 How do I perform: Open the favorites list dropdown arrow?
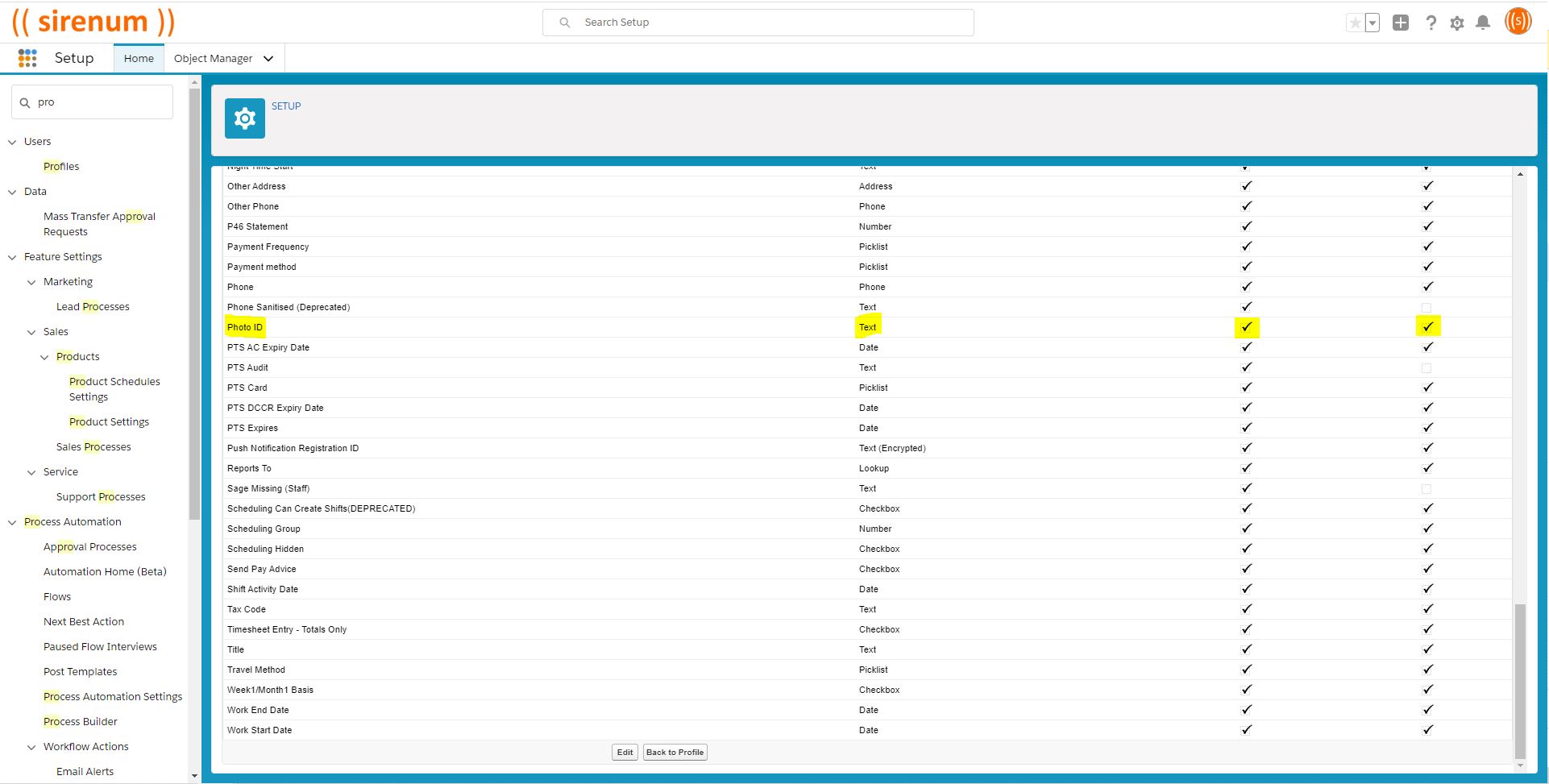[x=1372, y=23]
